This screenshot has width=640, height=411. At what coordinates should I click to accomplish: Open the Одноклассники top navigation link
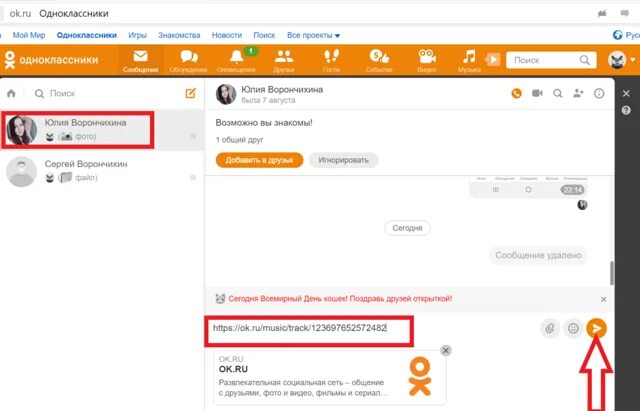click(87, 35)
